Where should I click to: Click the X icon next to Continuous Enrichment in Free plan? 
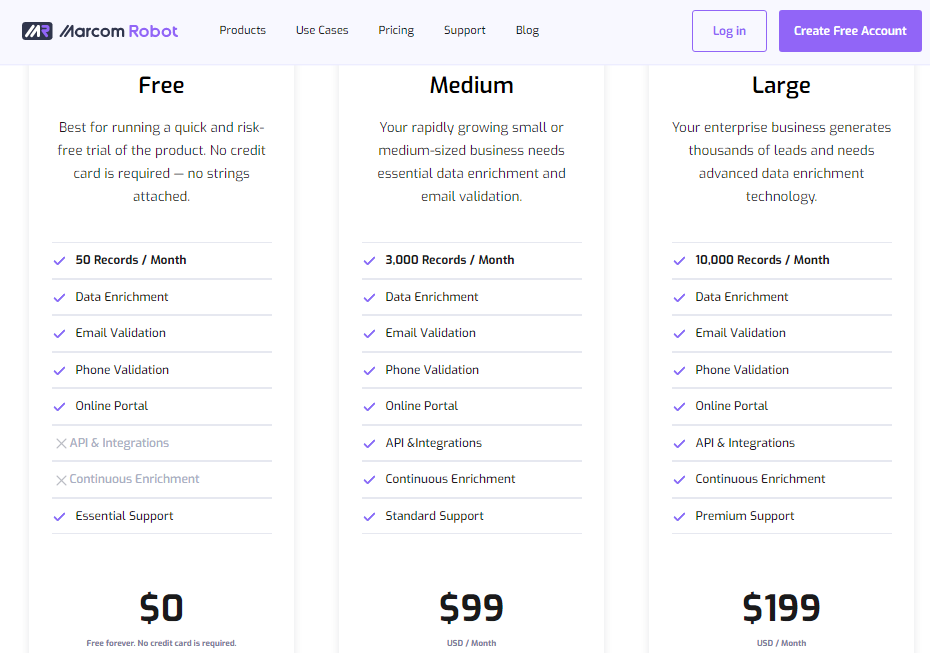[x=61, y=480]
